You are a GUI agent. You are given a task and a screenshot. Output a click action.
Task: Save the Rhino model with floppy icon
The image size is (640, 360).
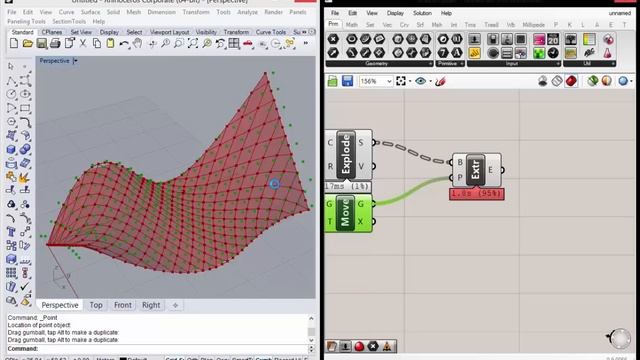coord(41,43)
